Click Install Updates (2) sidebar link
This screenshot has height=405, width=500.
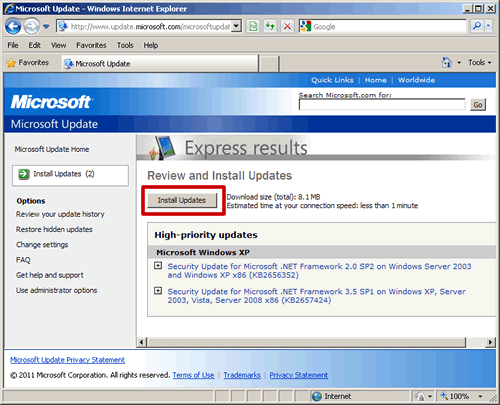[64, 174]
